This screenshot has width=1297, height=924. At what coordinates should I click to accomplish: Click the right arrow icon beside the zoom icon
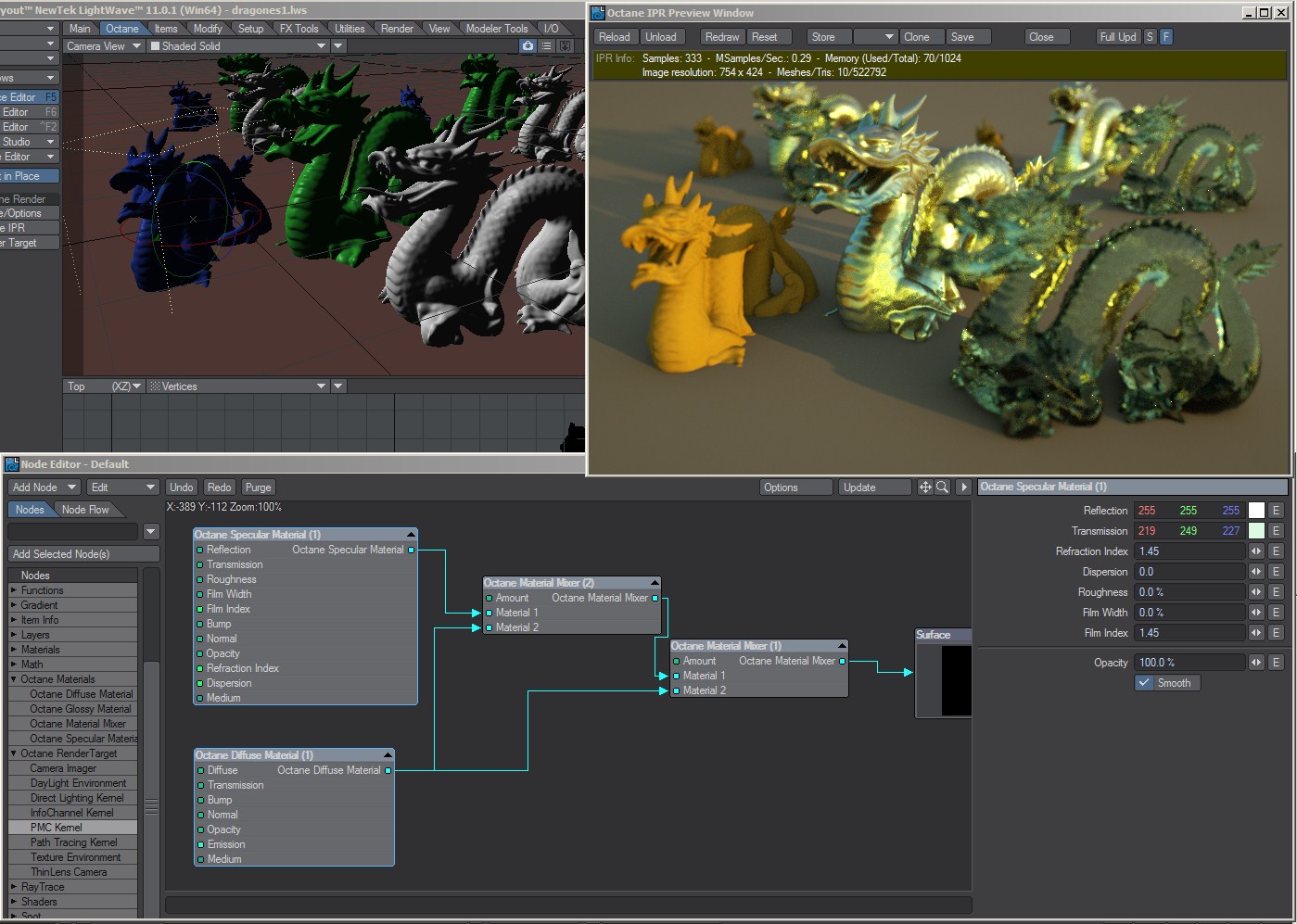pos(963,487)
